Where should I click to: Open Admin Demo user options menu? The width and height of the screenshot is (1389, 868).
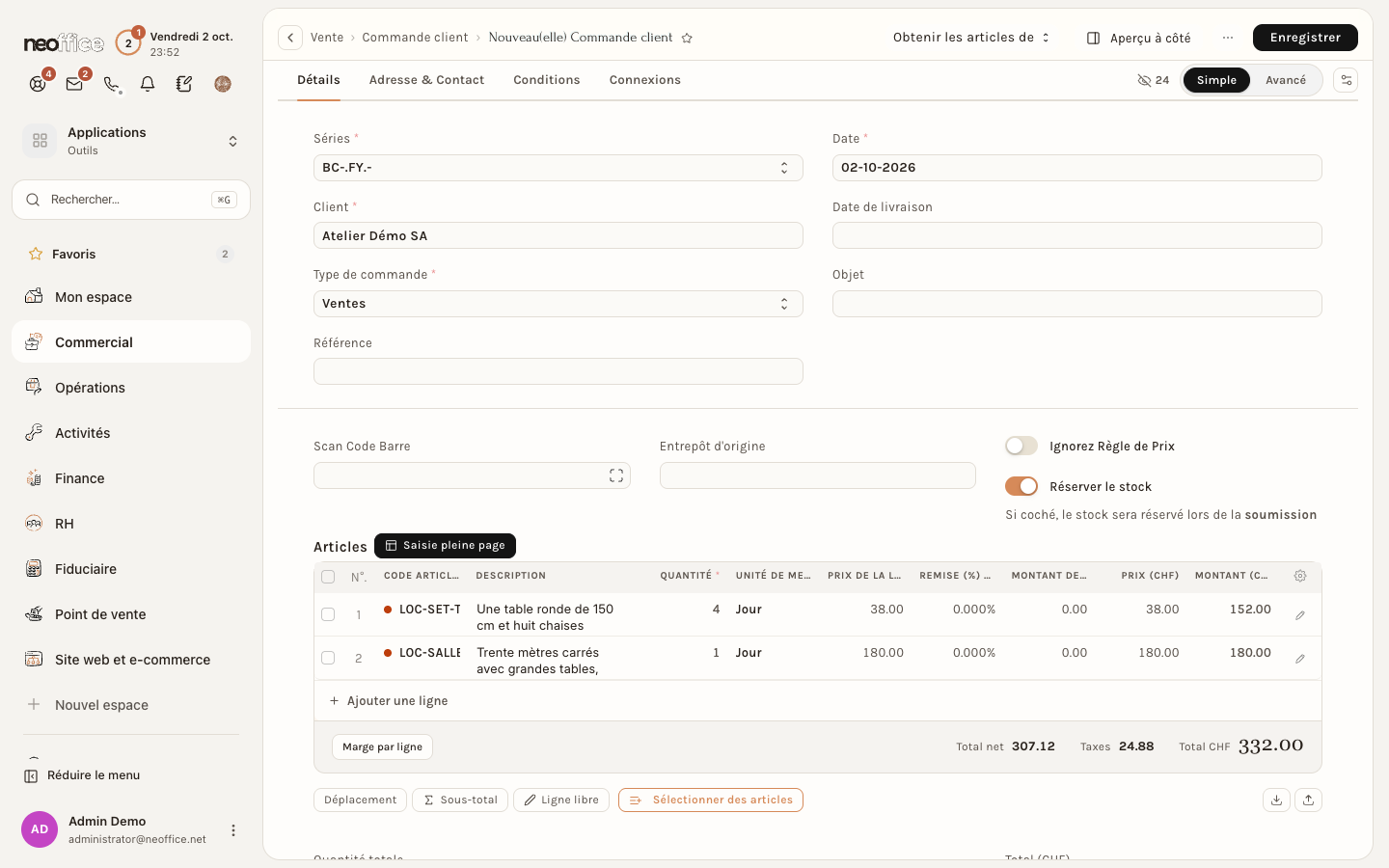pos(232,830)
